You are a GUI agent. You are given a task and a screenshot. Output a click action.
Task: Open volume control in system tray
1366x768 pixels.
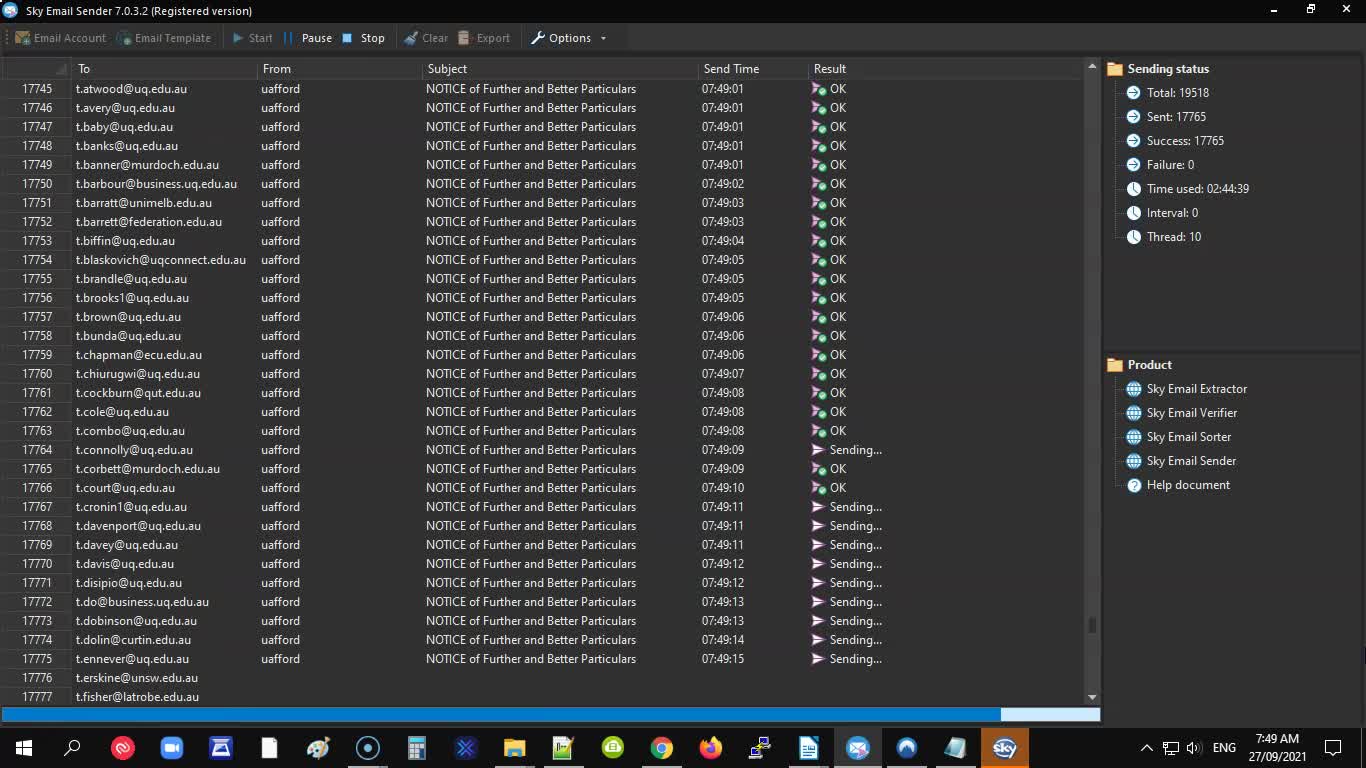(1193, 747)
